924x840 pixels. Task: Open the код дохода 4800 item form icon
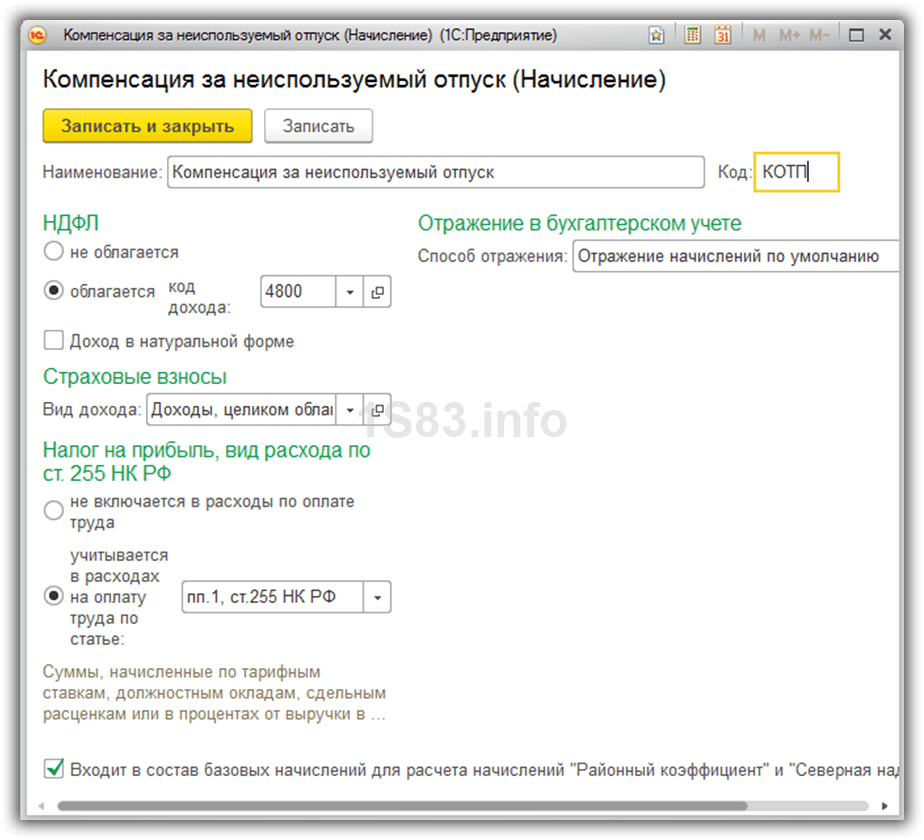coord(378,292)
